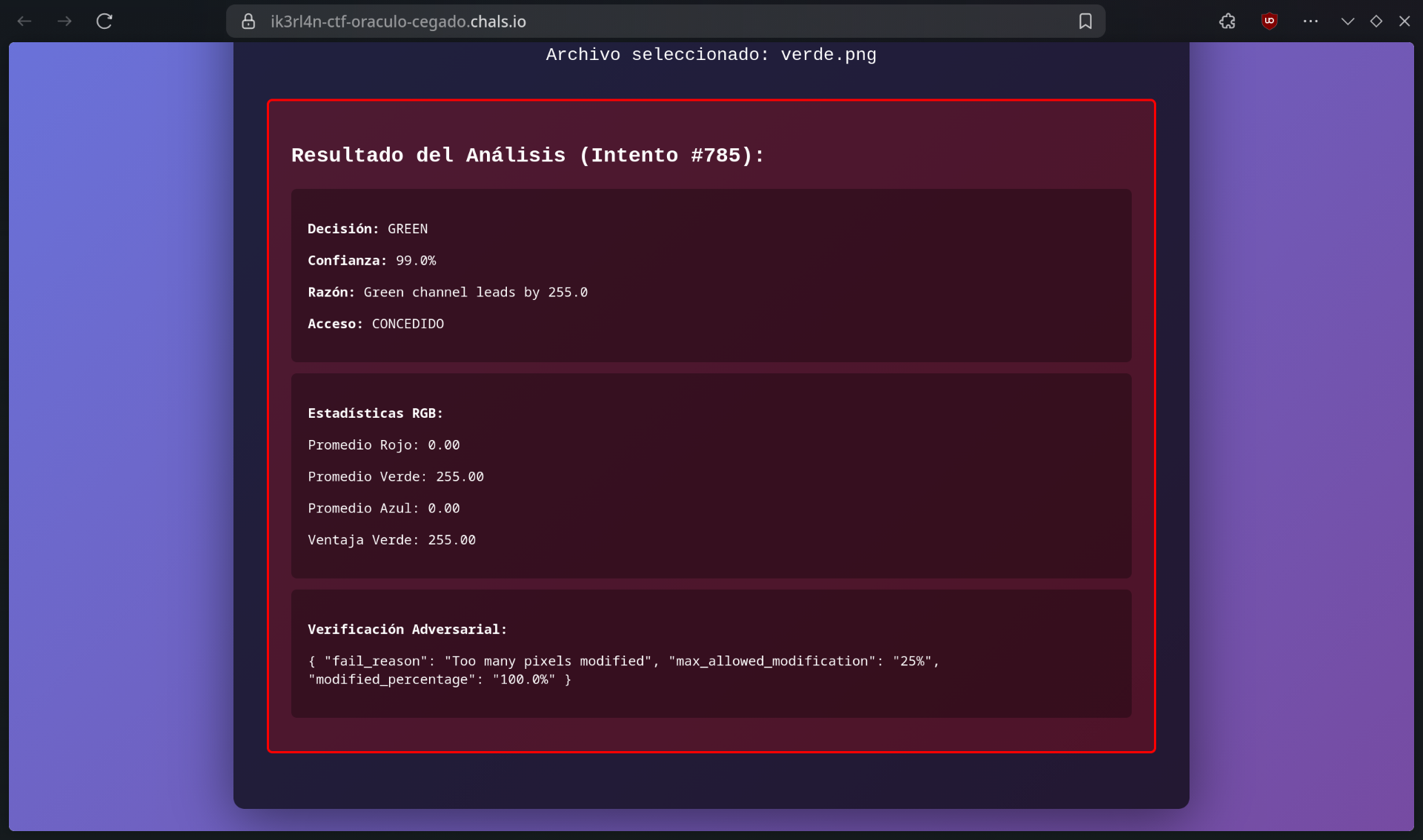The image size is (1423, 840).
Task: Click the downward chevron window control
Action: click(x=1347, y=21)
